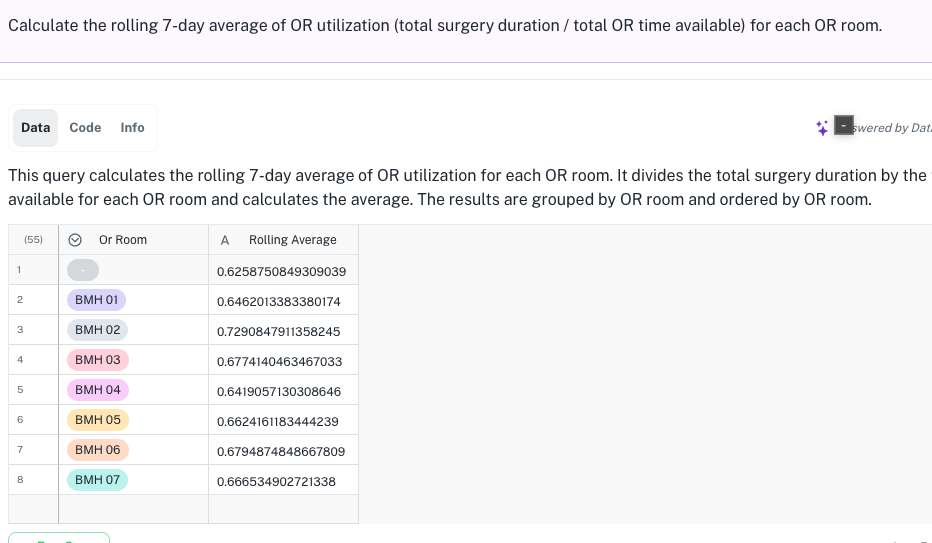This screenshot has width=932, height=543.
Task: Click the Rolling Average text type icon
Action: pyautogui.click(x=225, y=240)
